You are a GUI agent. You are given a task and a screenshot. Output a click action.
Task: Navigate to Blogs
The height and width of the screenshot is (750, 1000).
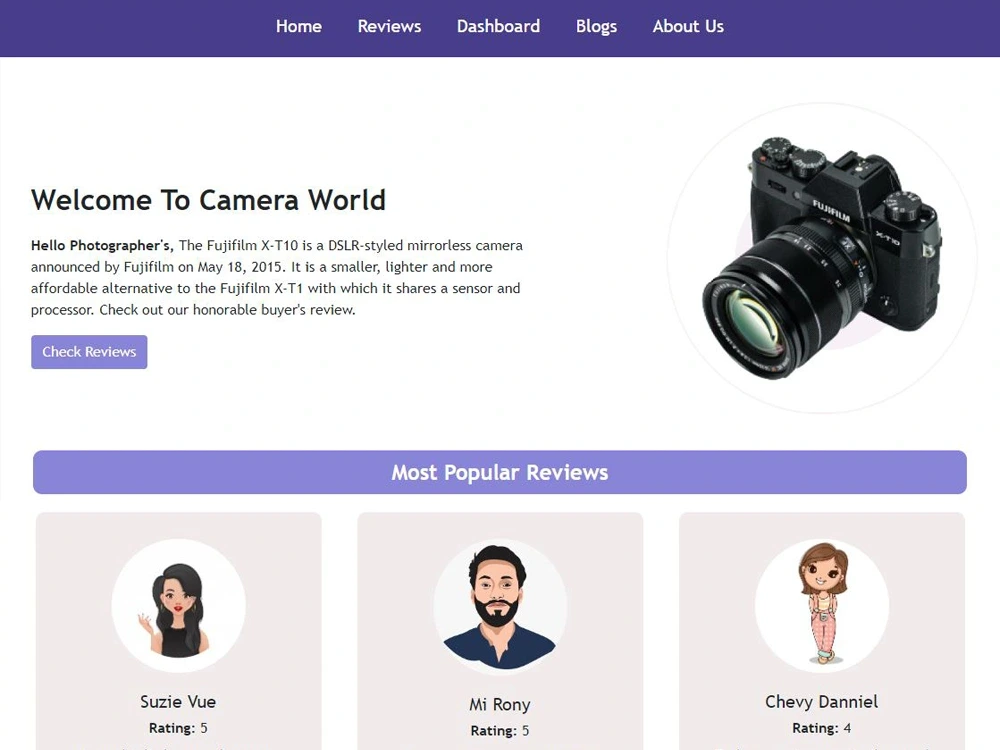596,26
